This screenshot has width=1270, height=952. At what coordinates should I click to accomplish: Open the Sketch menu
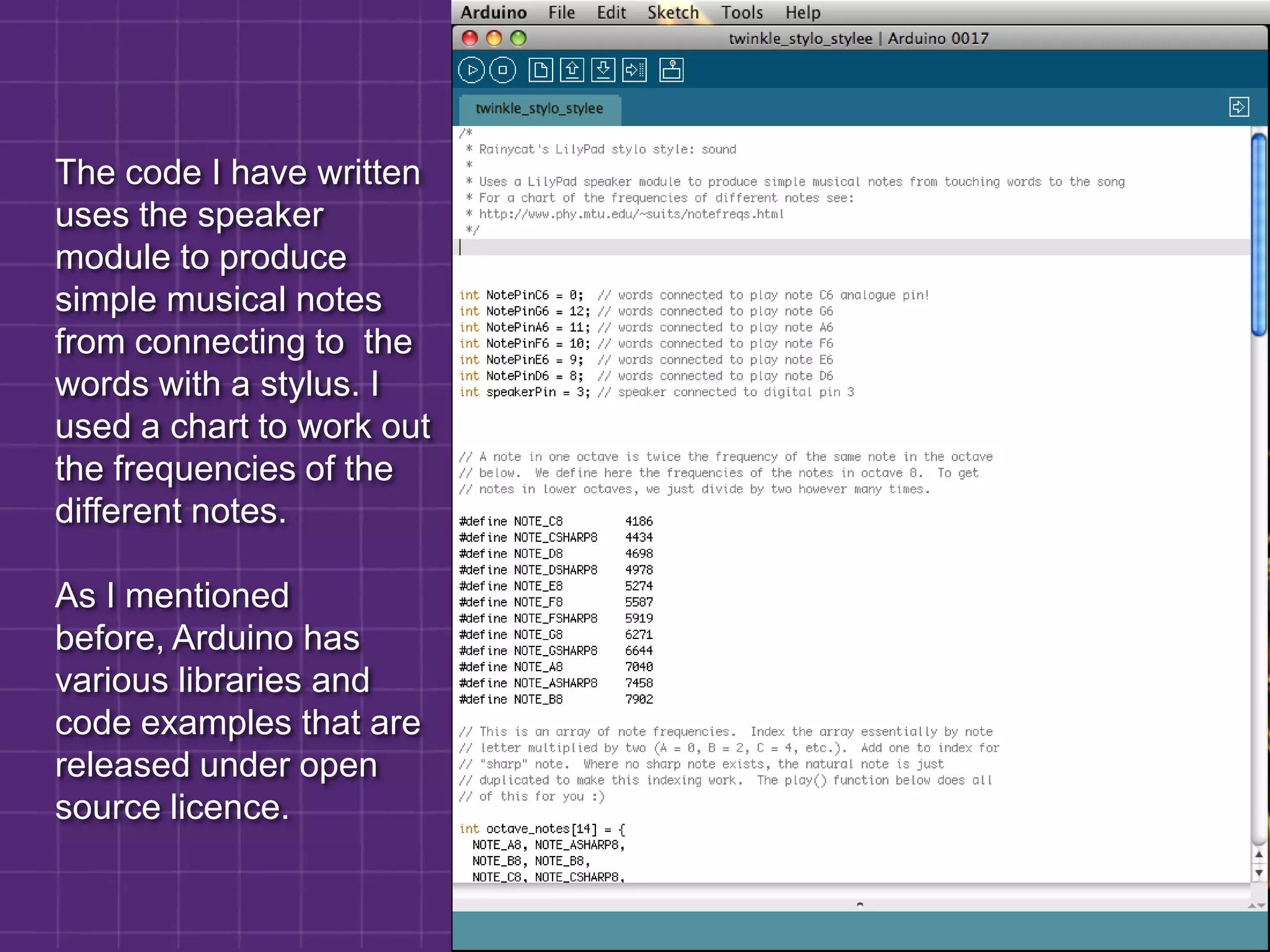coord(673,12)
